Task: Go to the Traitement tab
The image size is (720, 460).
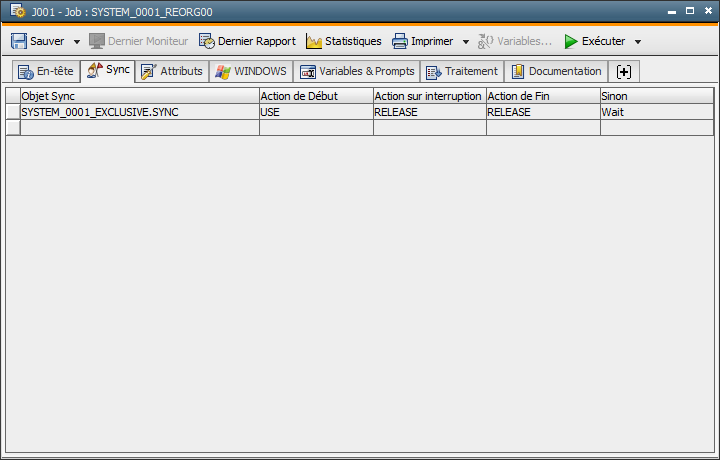Action: 461,72
